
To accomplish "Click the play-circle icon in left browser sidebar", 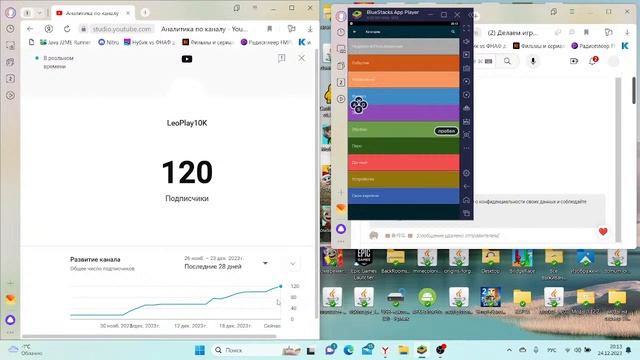I will (x=10, y=95).
